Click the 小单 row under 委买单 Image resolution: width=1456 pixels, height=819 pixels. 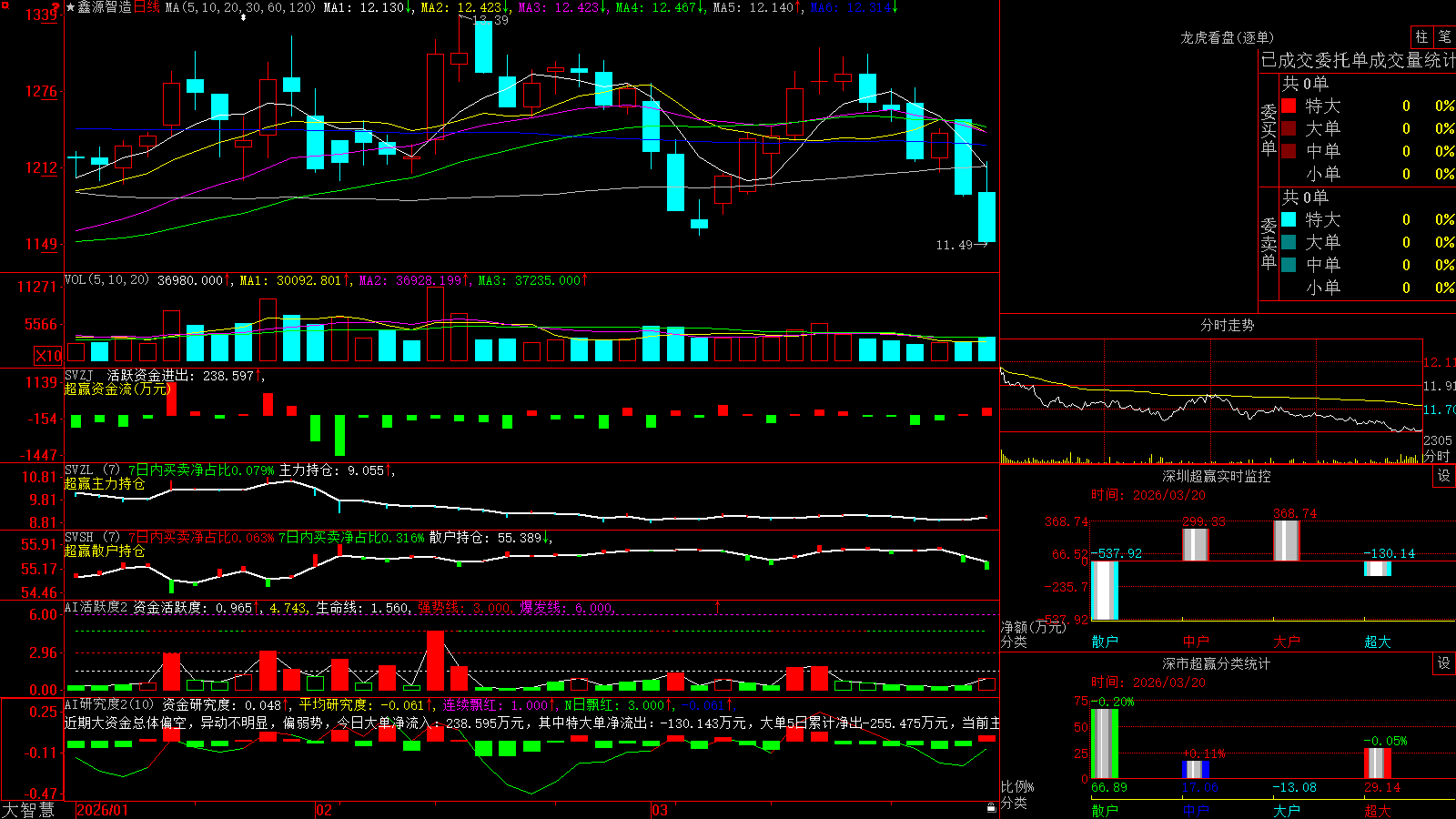click(1368, 174)
